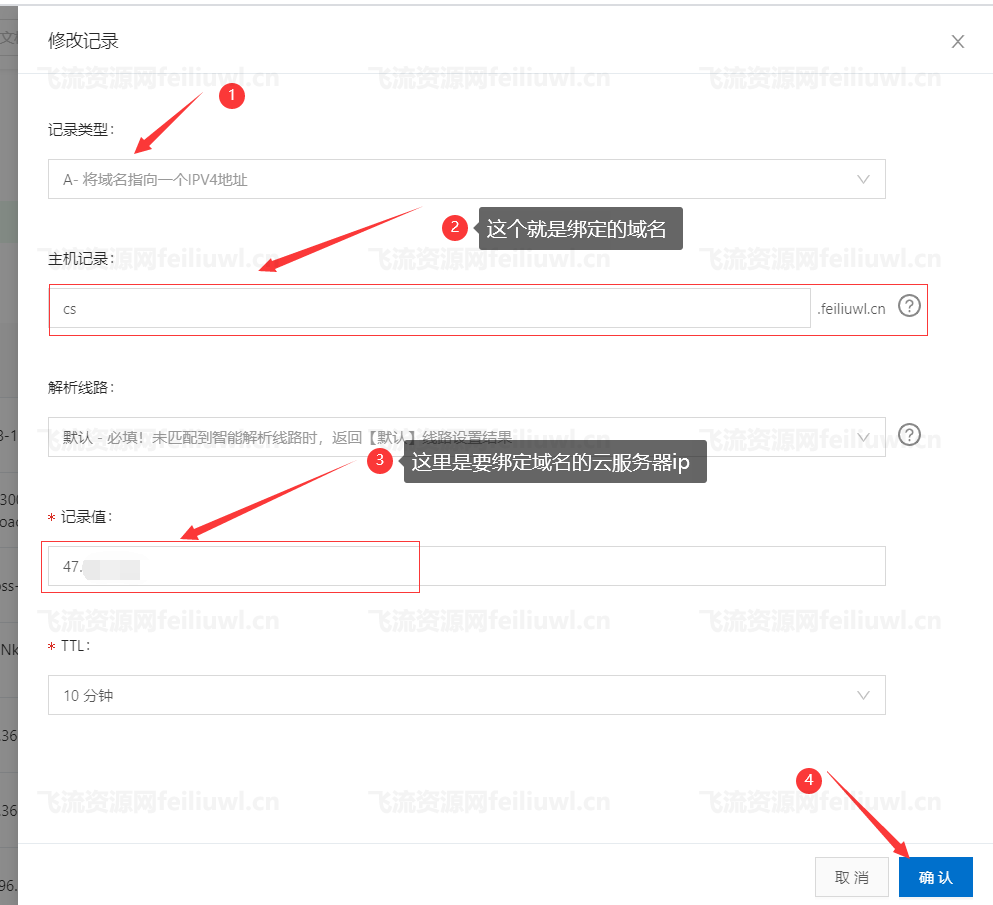Click the chevron in the record type field
993x905 pixels.
pos(863,179)
